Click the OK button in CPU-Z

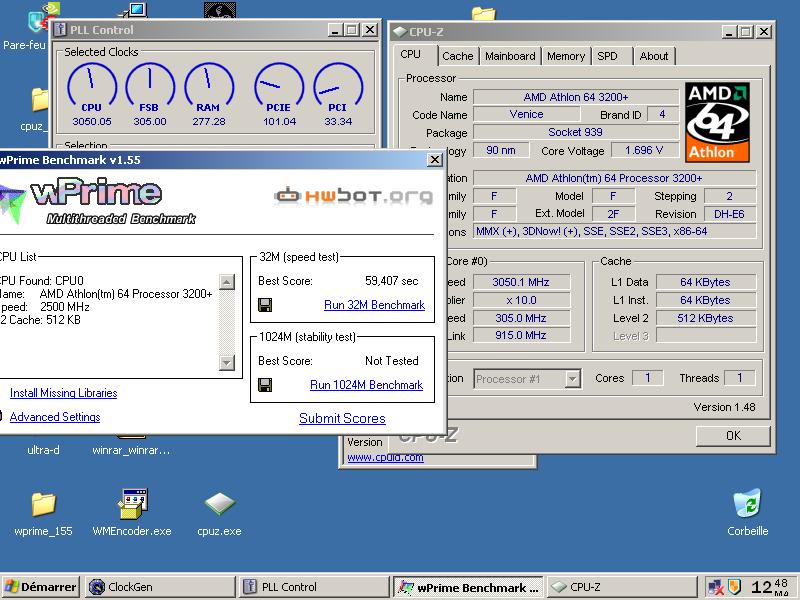(733, 436)
